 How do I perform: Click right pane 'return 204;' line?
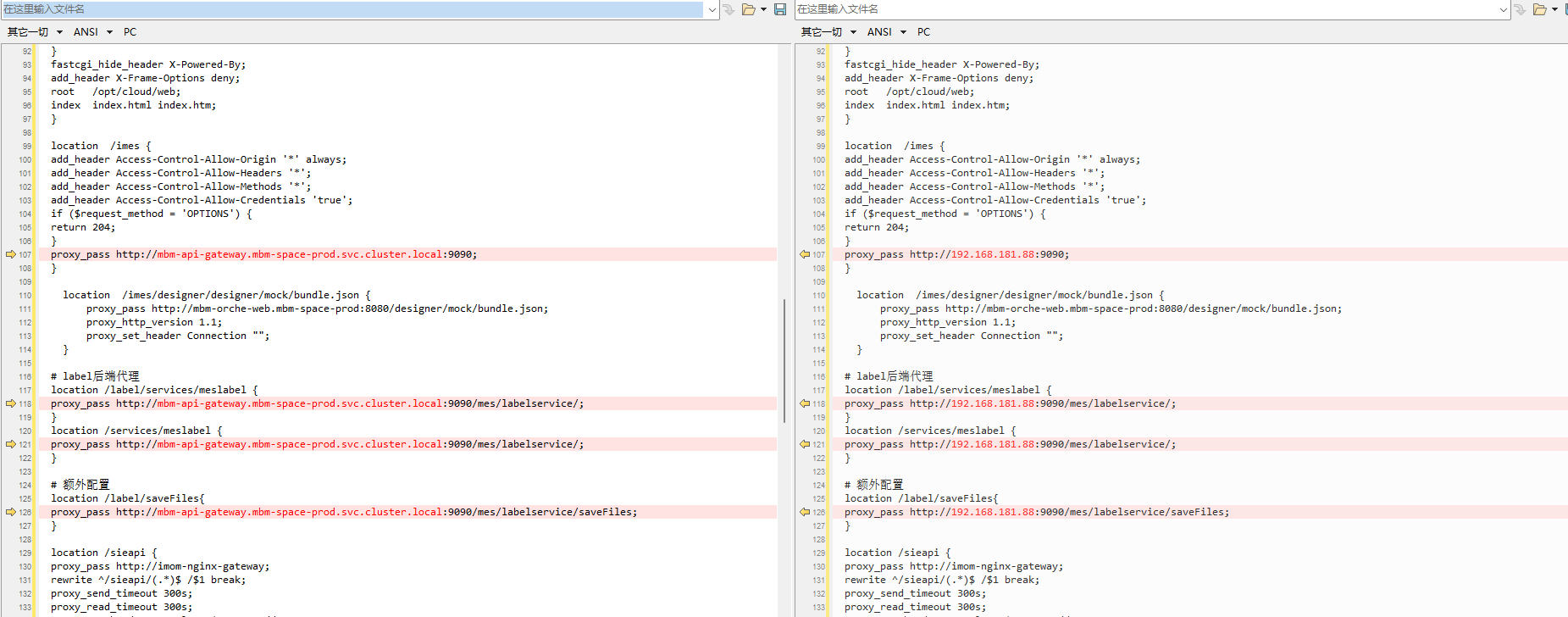[x=877, y=227]
